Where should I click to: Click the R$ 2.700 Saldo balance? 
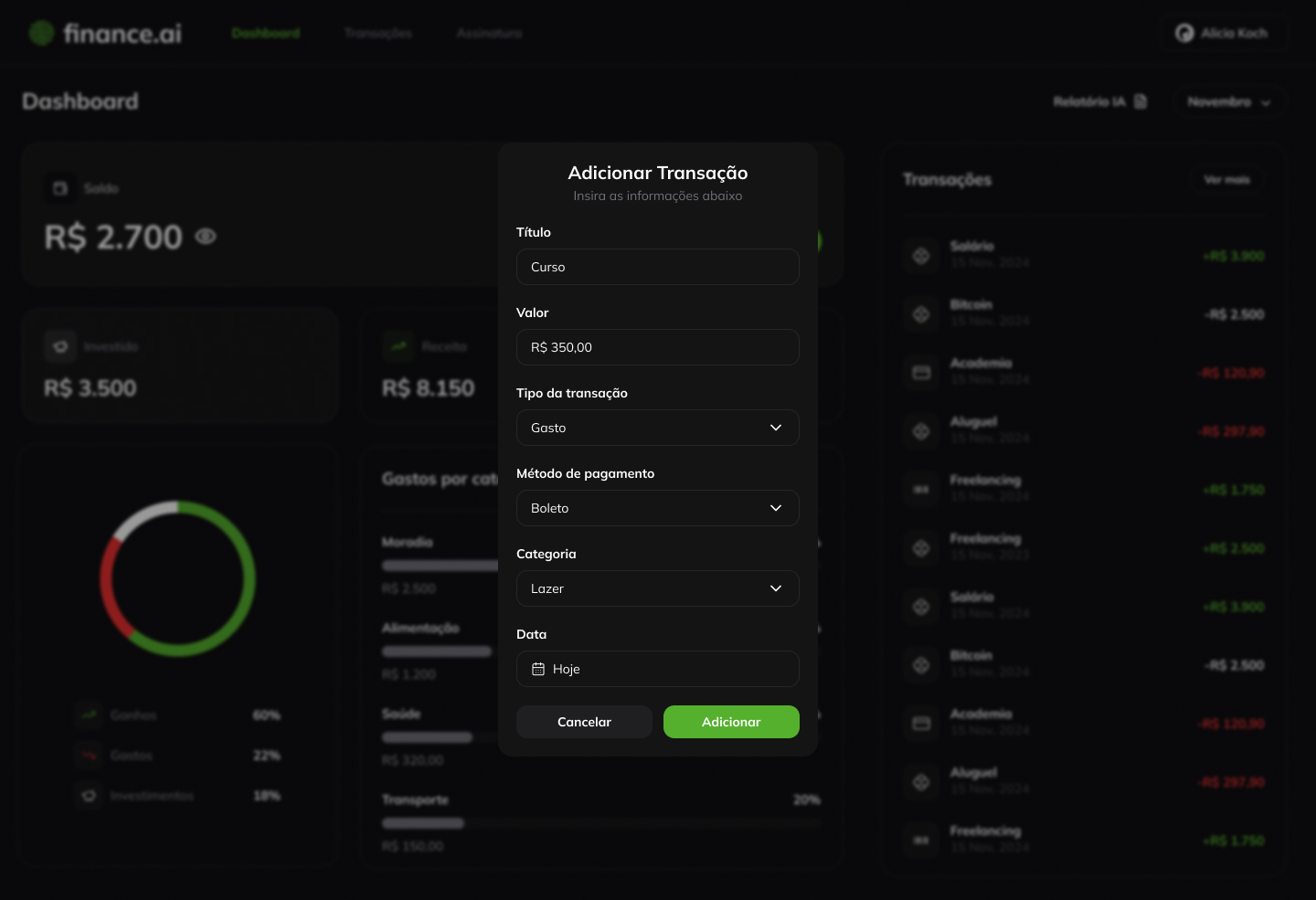click(x=113, y=238)
